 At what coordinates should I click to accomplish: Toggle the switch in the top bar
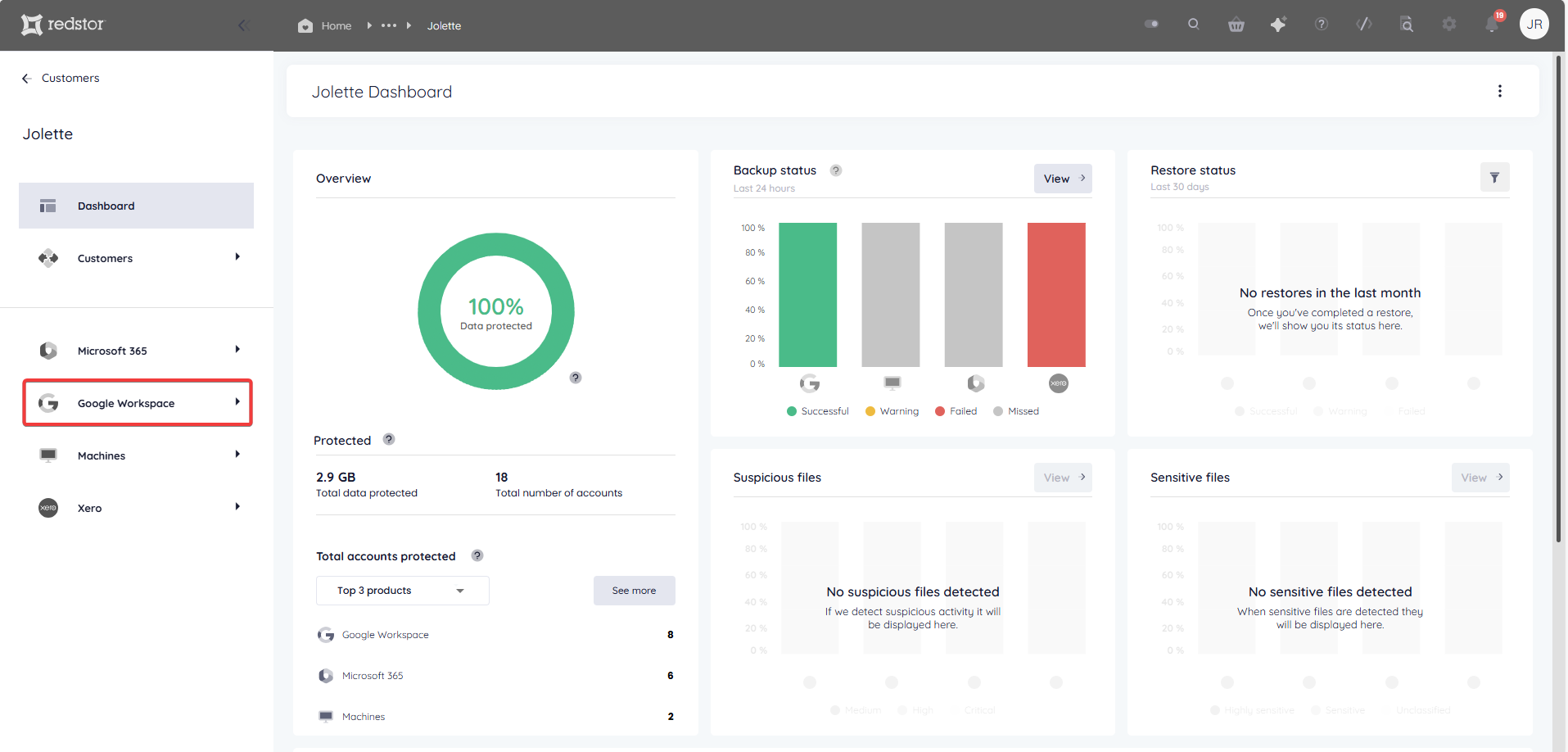click(1151, 25)
